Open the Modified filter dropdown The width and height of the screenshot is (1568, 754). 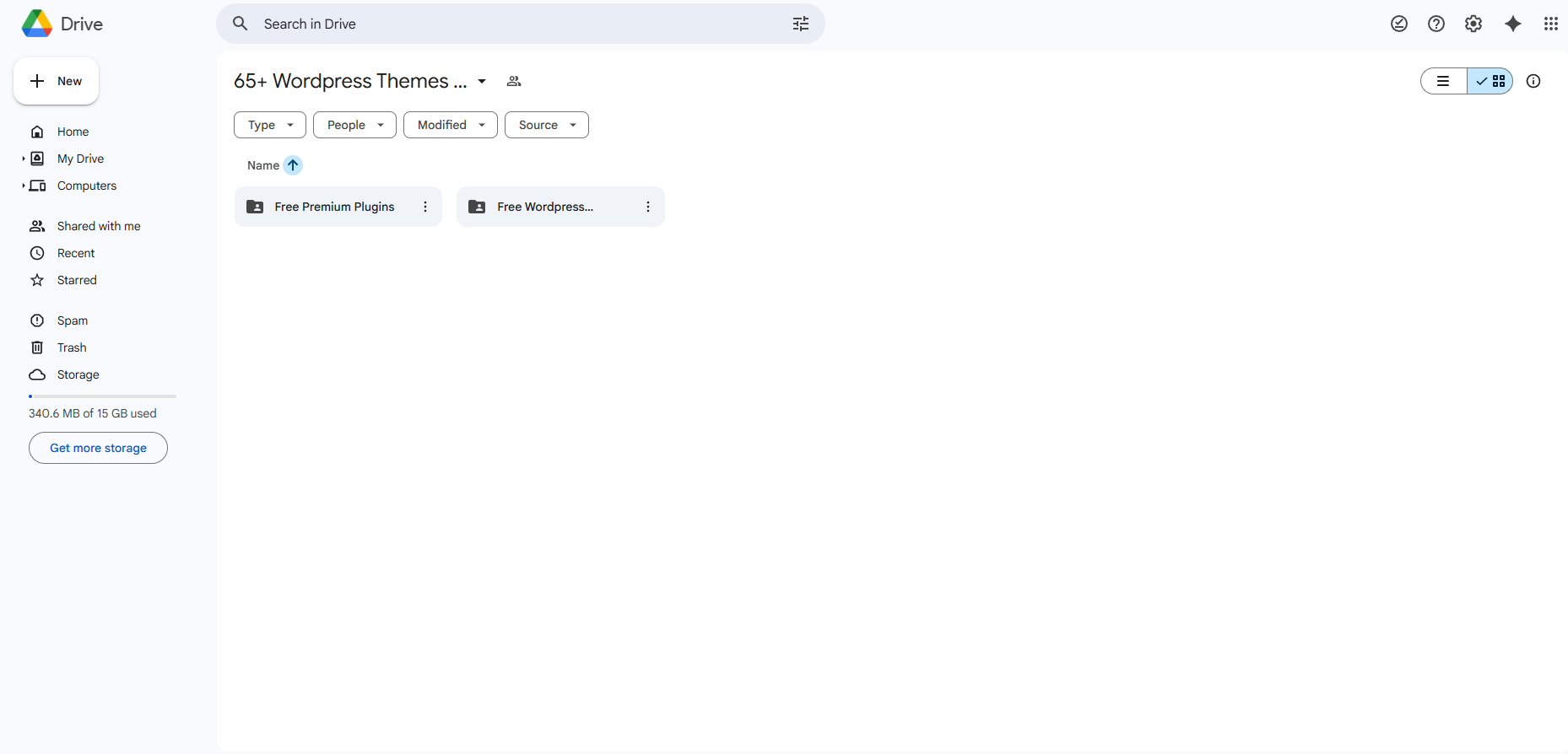click(x=451, y=125)
